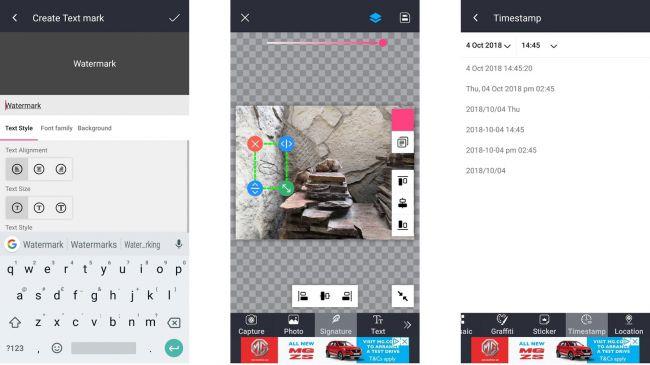Tap the blue horizontal flip handle

point(286,144)
